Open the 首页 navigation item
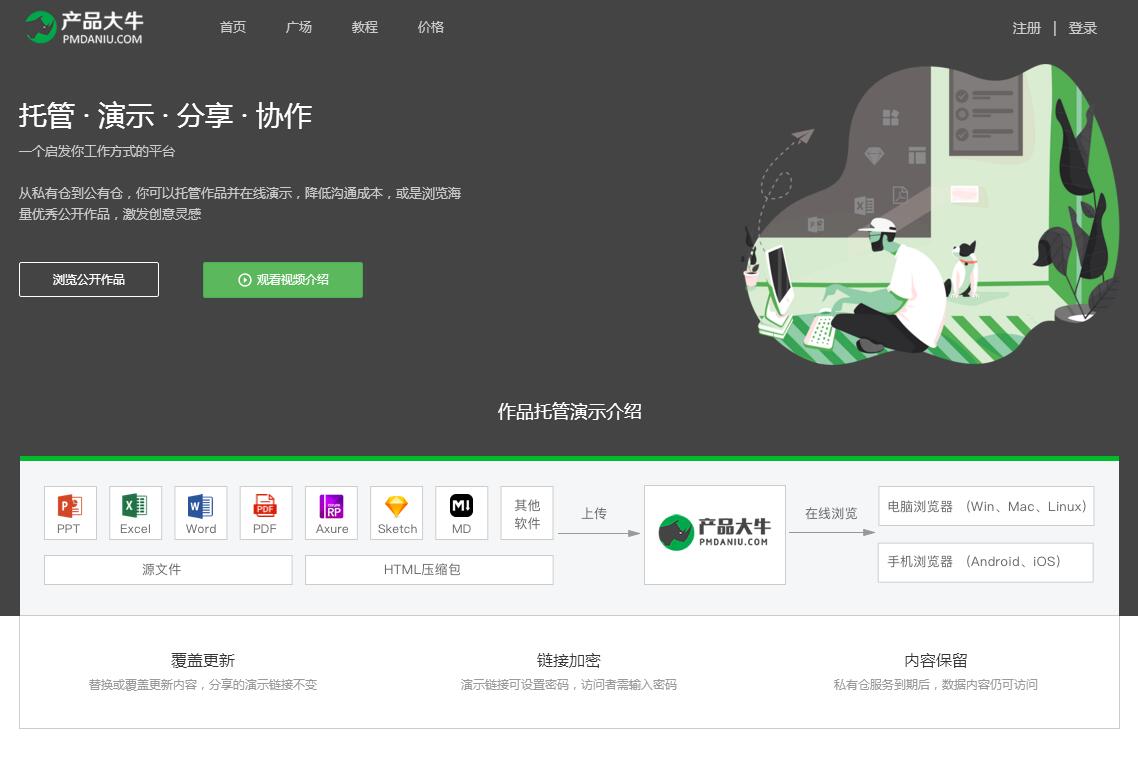Image resolution: width=1138 pixels, height=757 pixels. pos(233,27)
